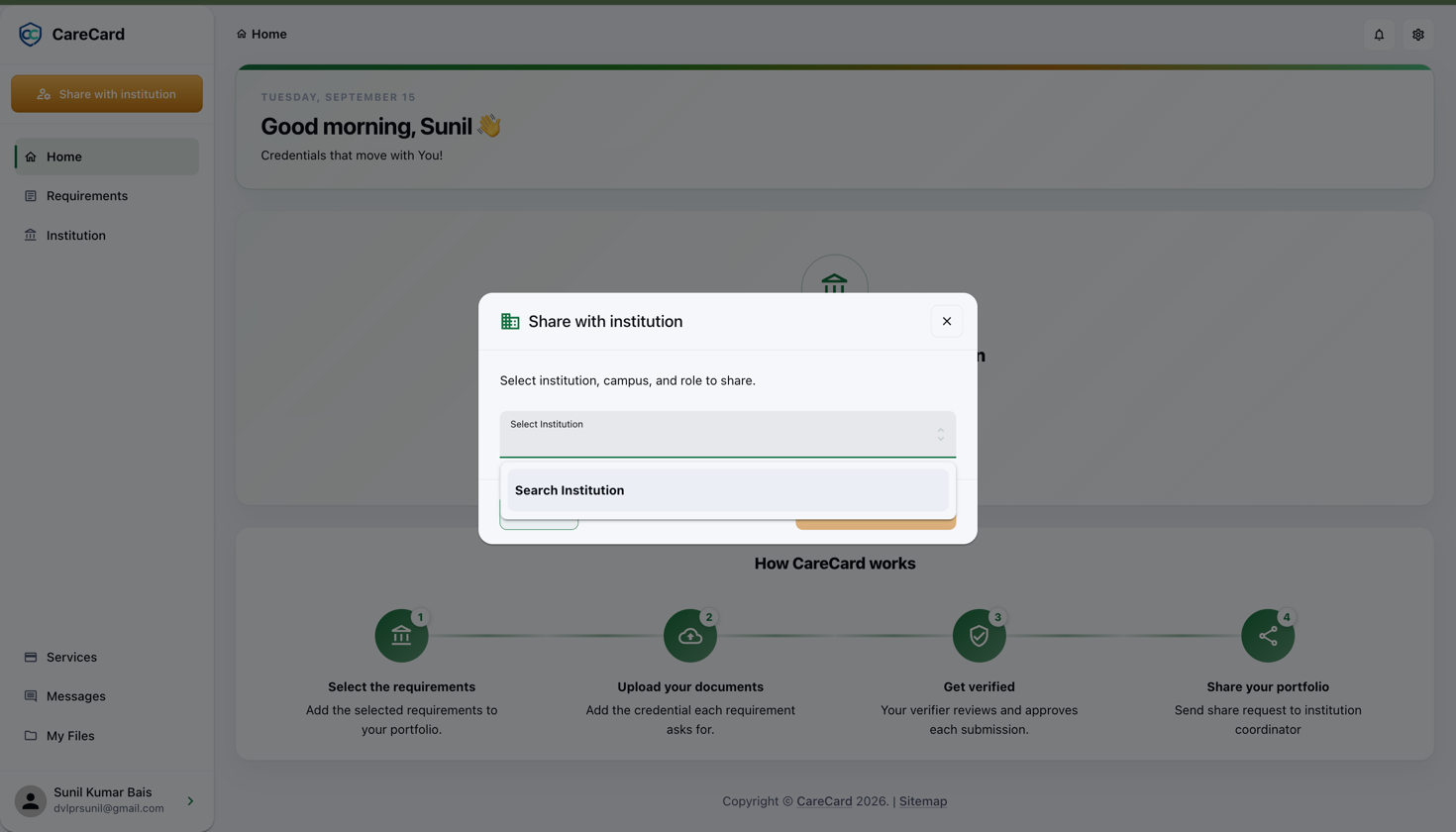The image size is (1456, 832).
Task: Click the My Files folder icon
Action: pyautogui.click(x=31, y=736)
